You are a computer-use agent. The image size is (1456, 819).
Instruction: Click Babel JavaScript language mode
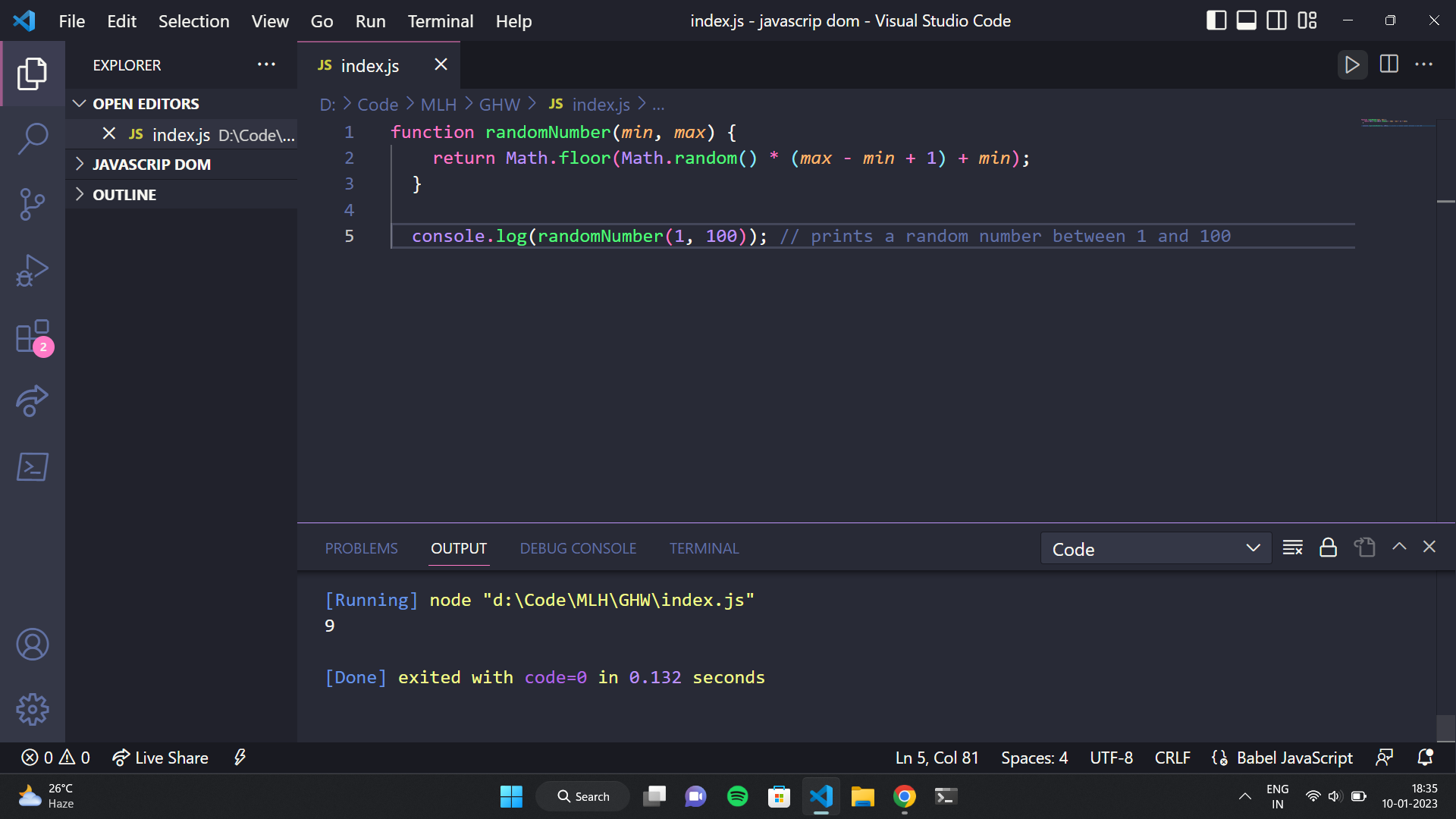tap(1294, 758)
